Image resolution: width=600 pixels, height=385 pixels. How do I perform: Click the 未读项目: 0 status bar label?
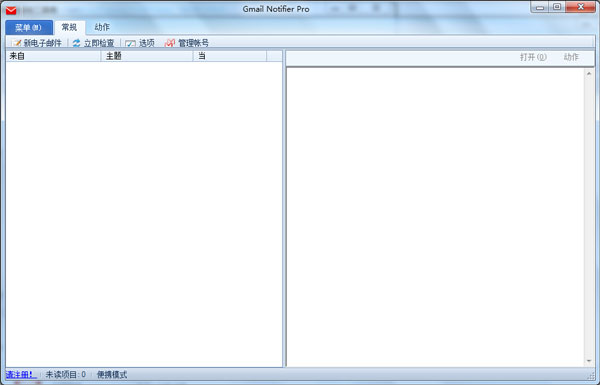coord(66,374)
